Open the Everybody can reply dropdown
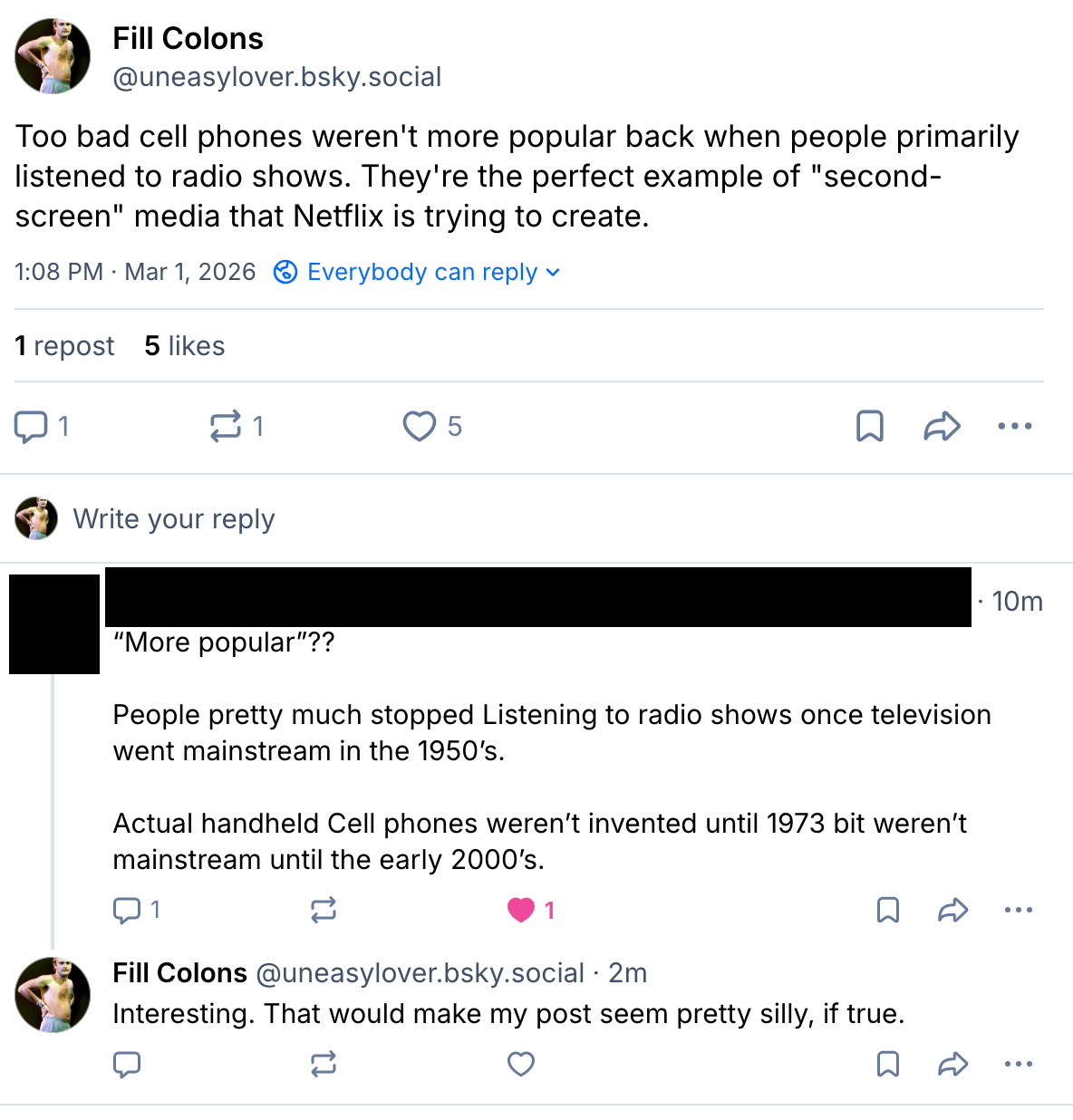This screenshot has height=1120, width=1073. (x=418, y=272)
